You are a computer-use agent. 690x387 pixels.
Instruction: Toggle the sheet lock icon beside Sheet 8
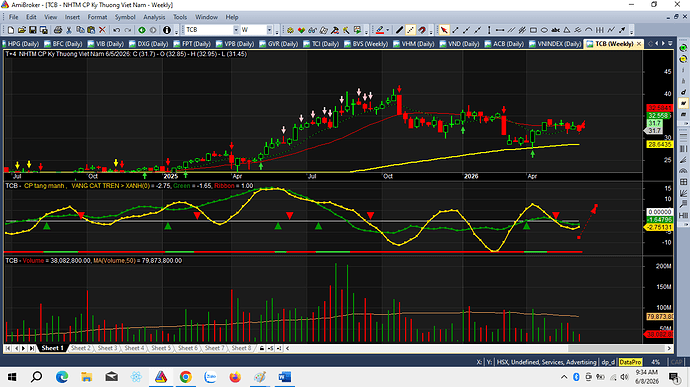pyautogui.click(x=262, y=348)
